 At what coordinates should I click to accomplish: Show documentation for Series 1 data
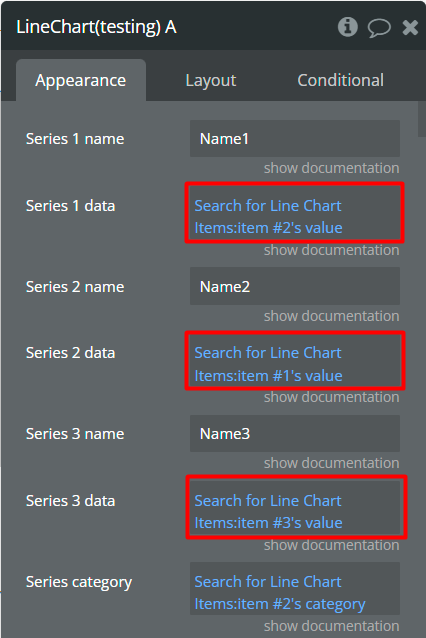(x=331, y=250)
